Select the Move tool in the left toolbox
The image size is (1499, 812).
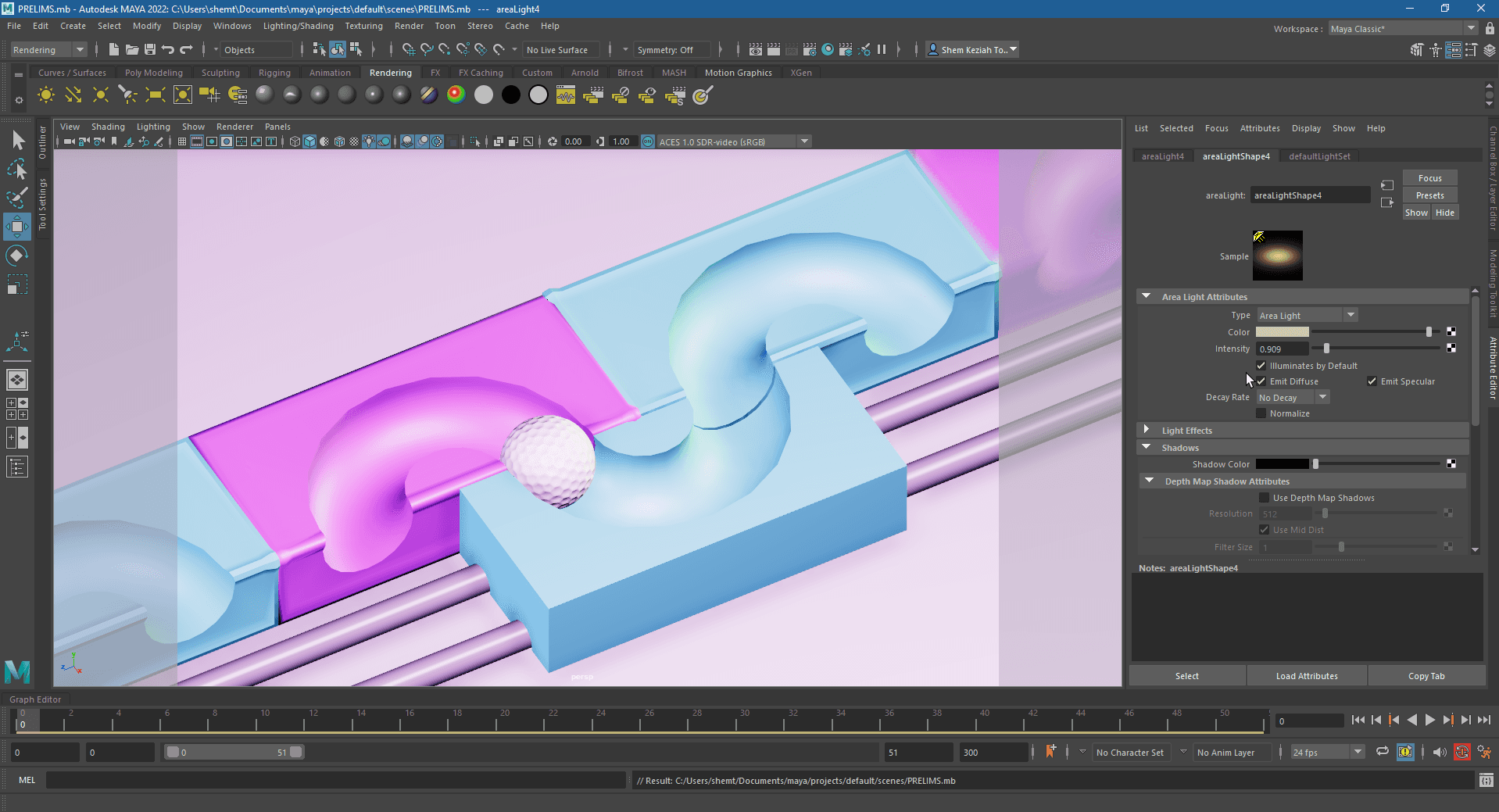tap(17, 227)
